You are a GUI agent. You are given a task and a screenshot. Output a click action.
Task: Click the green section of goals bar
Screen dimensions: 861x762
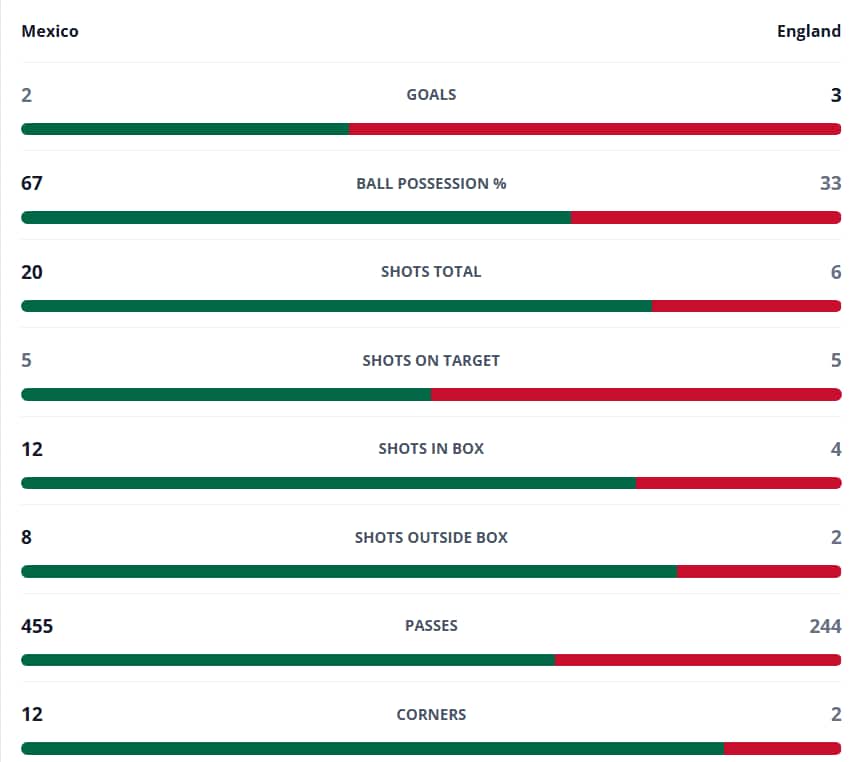click(x=185, y=129)
